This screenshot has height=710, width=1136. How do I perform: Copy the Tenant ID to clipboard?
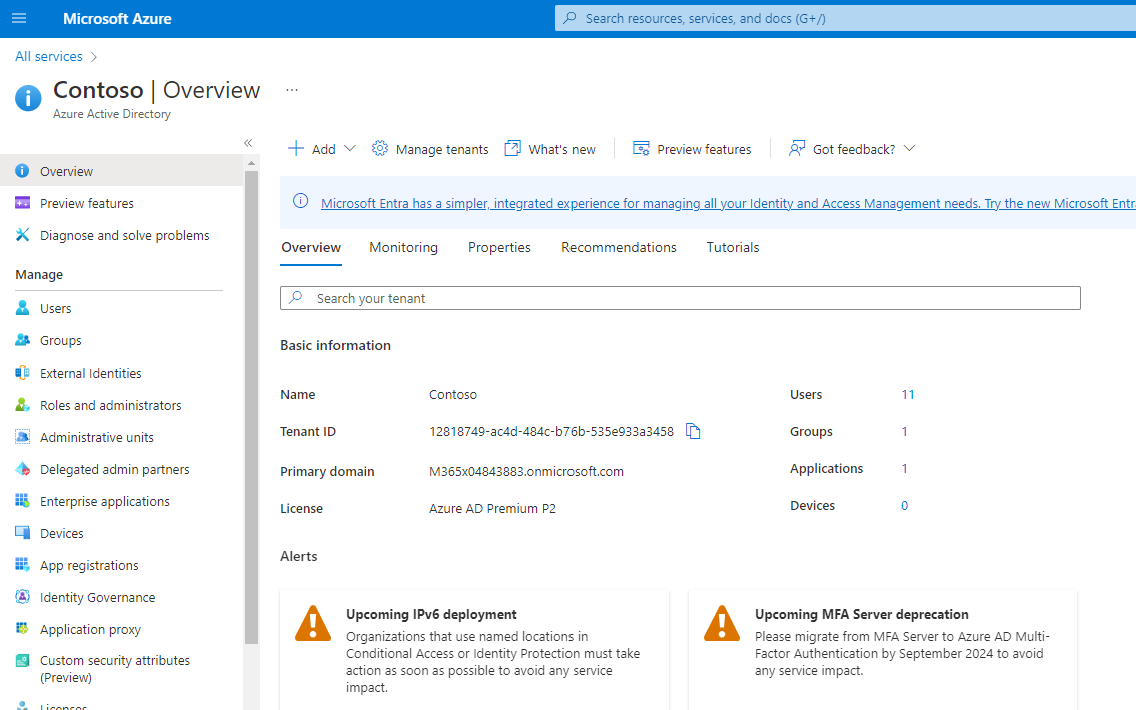[x=693, y=432]
